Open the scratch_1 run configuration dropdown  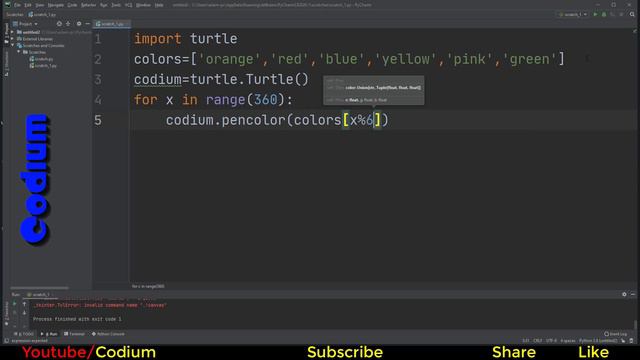click(573, 14)
